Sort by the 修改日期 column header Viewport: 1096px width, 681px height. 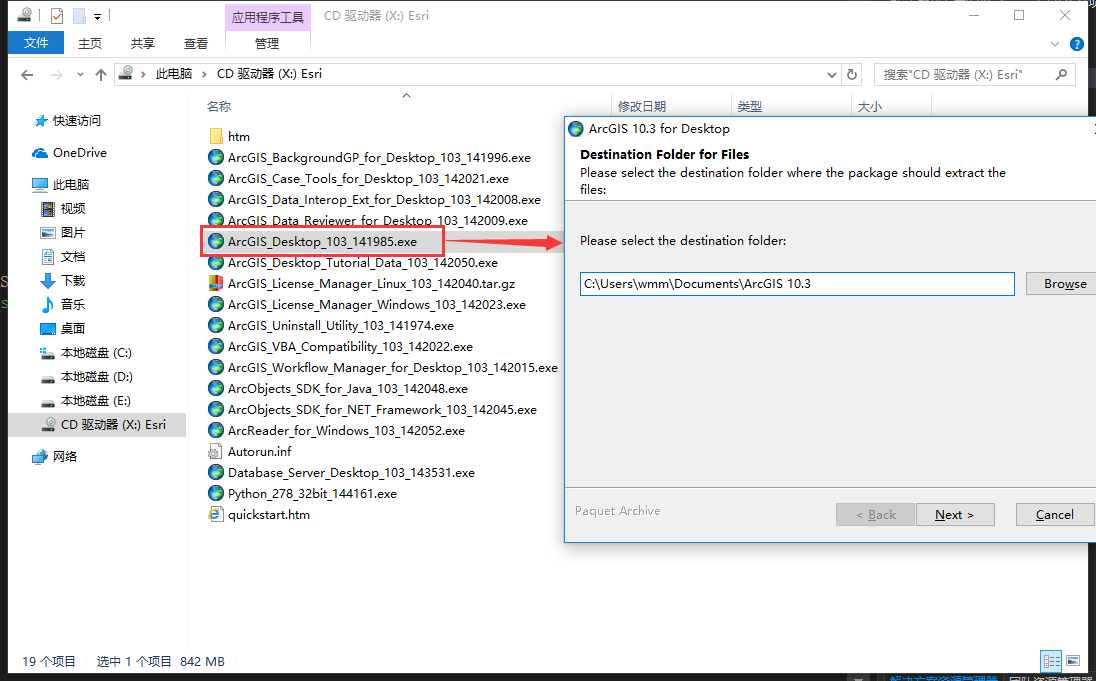[x=642, y=106]
